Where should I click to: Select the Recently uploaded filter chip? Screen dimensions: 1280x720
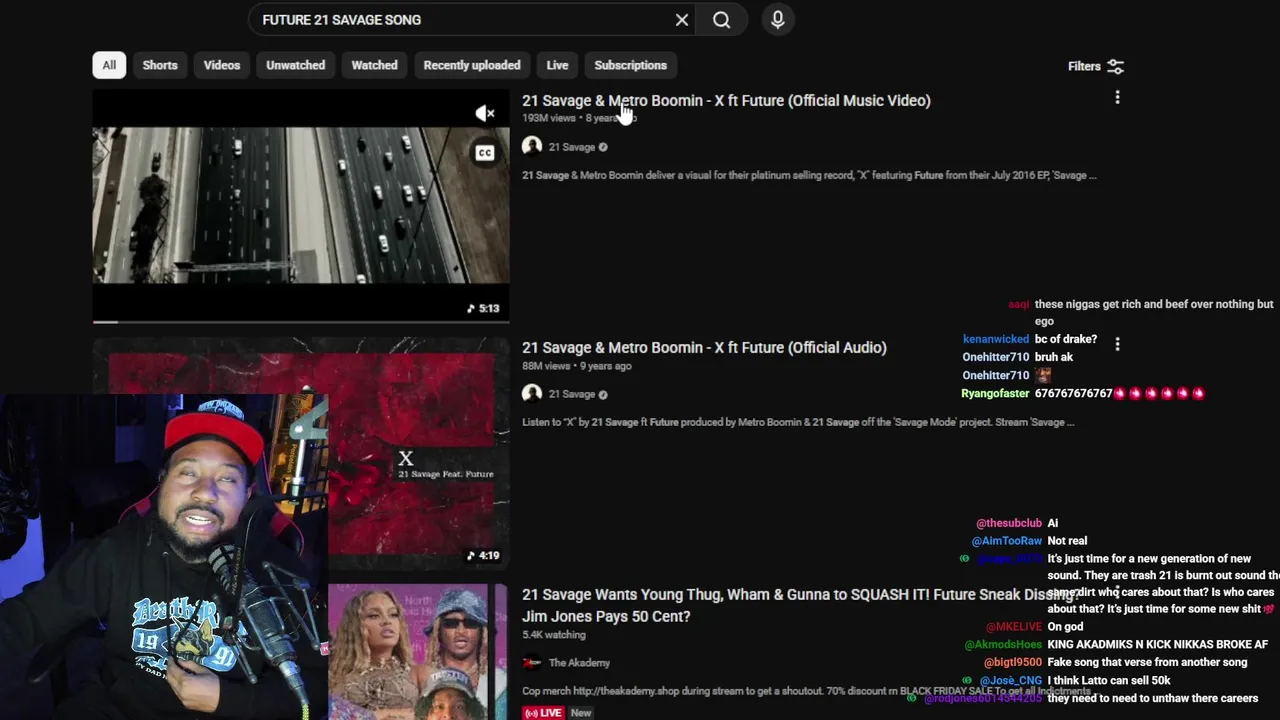point(472,65)
